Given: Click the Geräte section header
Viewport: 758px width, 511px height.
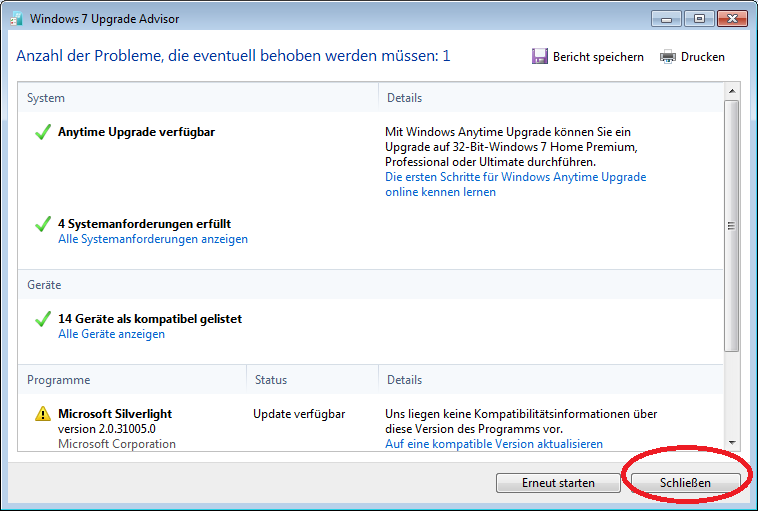Looking at the screenshot, I should click(44, 285).
